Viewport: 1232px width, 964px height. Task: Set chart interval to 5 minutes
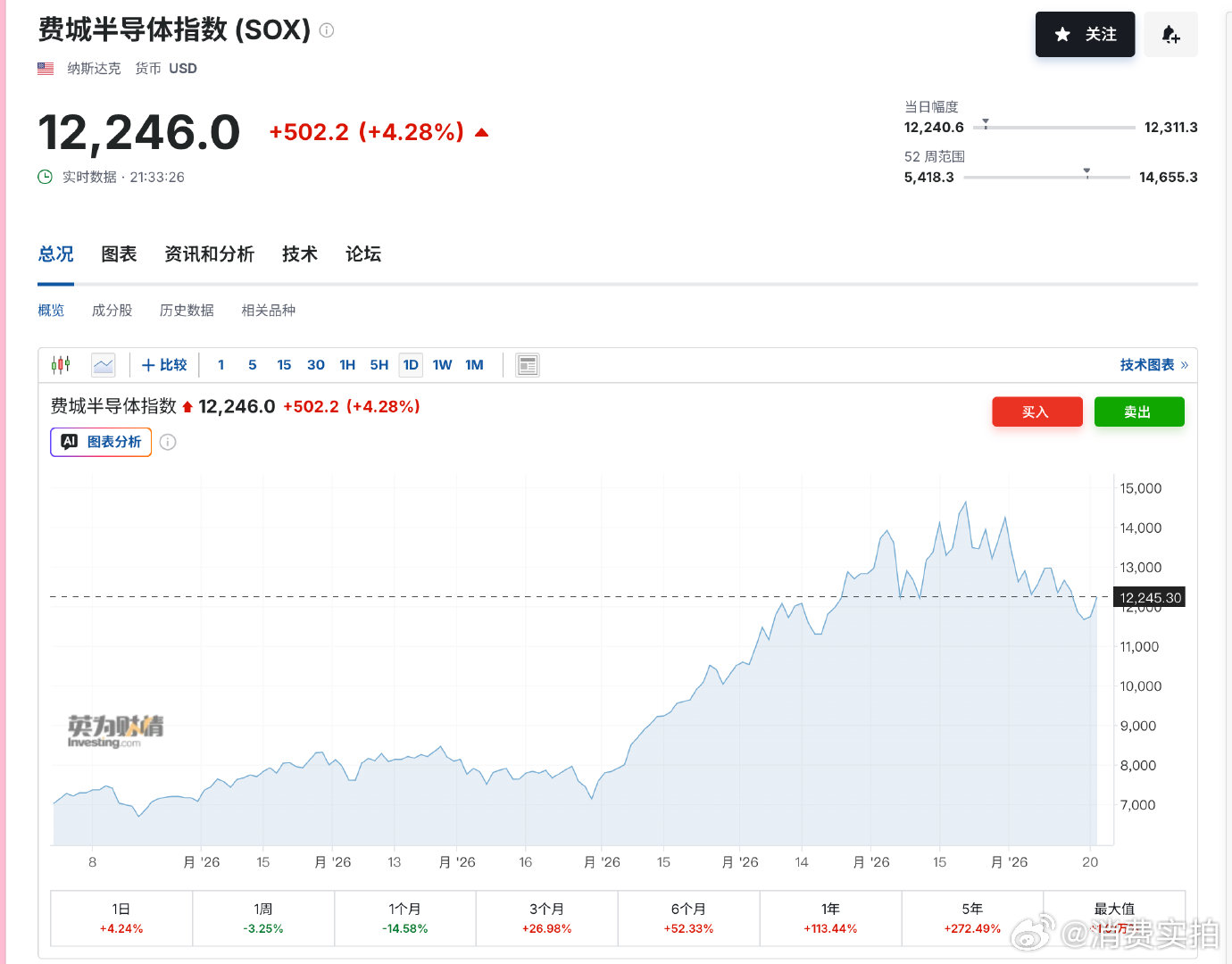pos(253,364)
